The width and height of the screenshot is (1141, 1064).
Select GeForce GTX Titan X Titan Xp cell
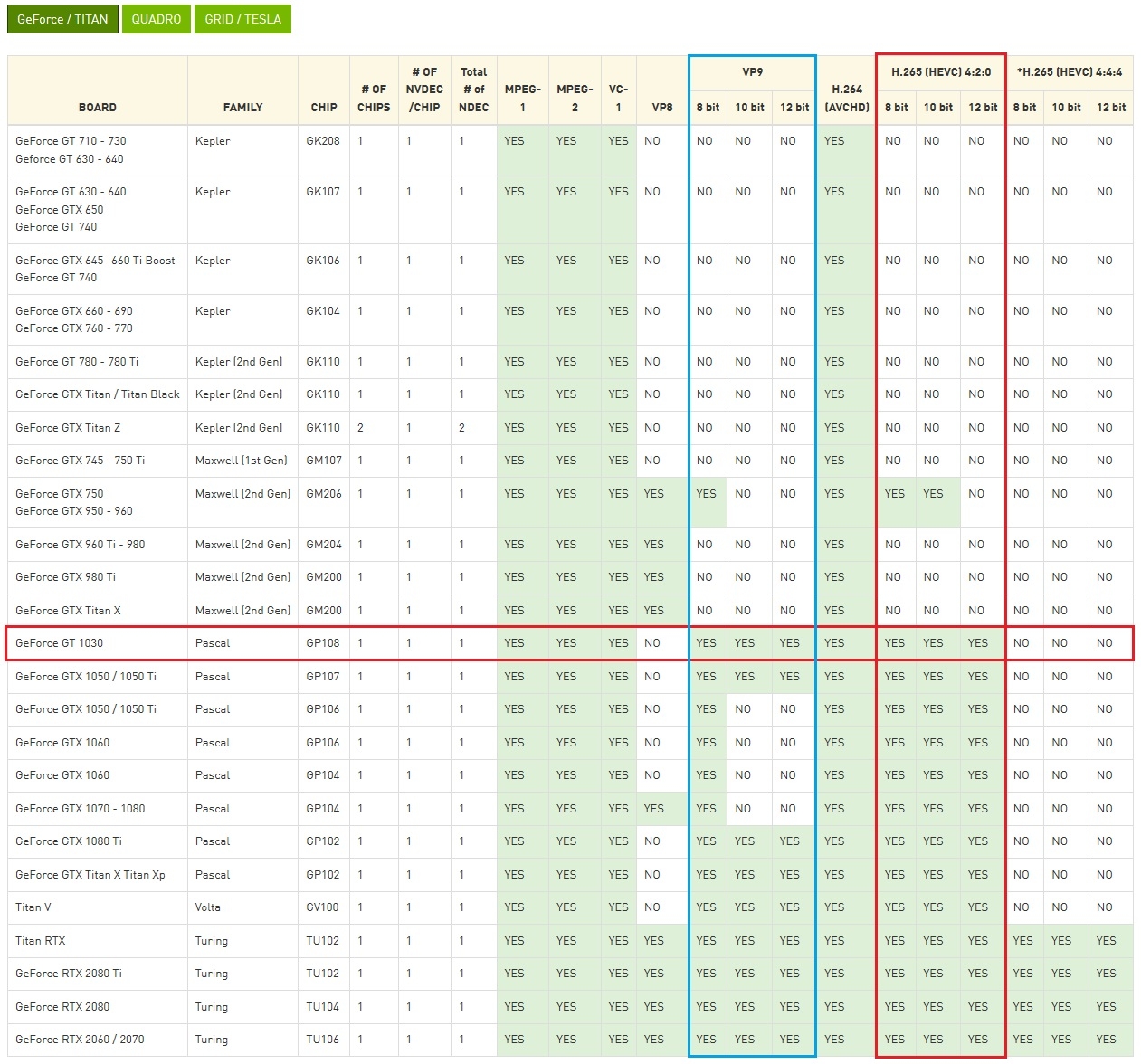point(98,875)
